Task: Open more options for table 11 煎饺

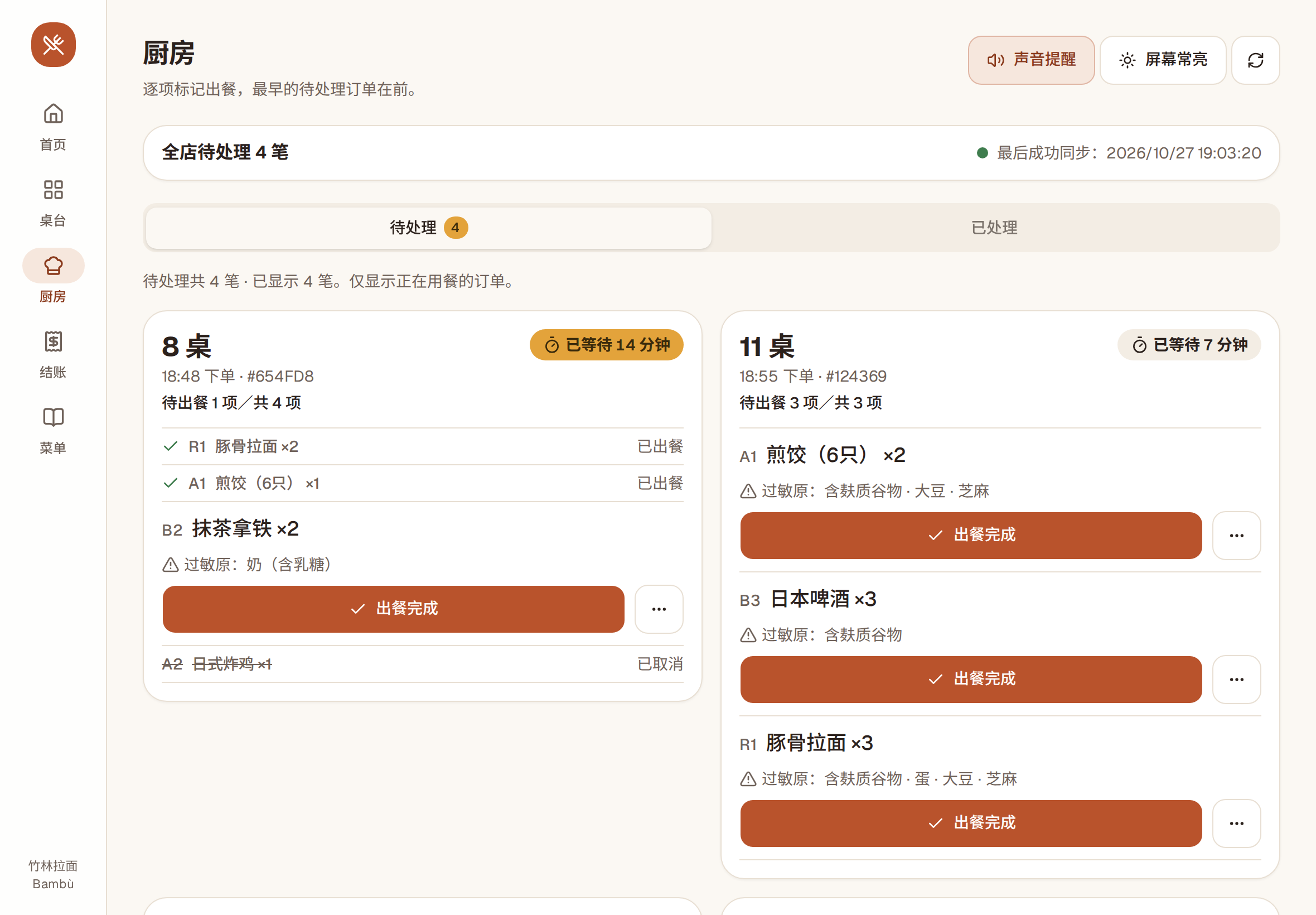Action: 1236,536
